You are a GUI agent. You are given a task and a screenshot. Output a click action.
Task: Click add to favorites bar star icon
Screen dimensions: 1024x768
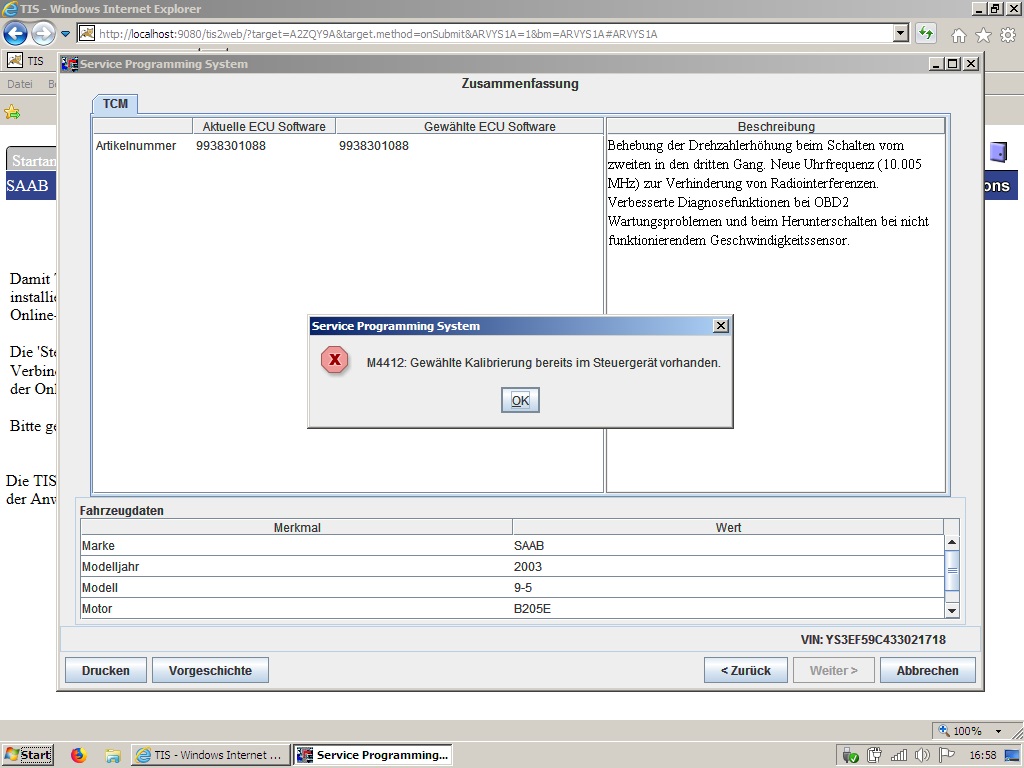pyautogui.click(x=12, y=112)
